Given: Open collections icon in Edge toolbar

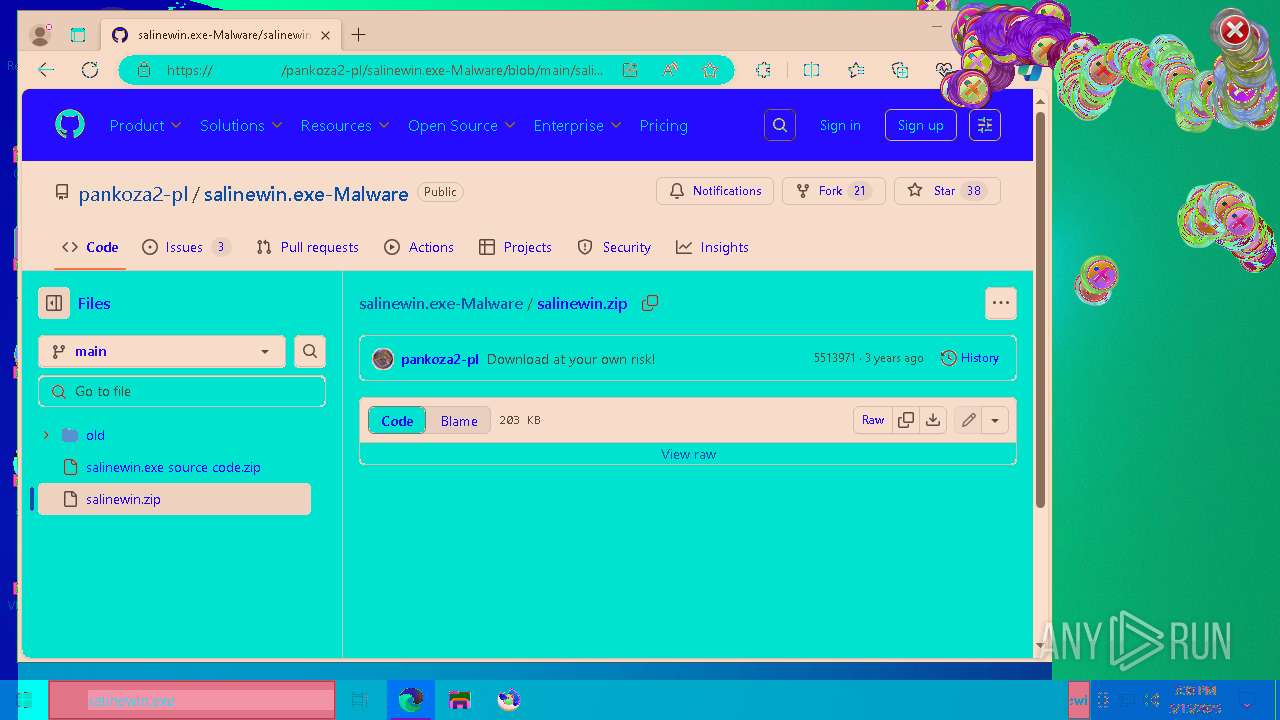Looking at the screenshot, I should (900, 70).
